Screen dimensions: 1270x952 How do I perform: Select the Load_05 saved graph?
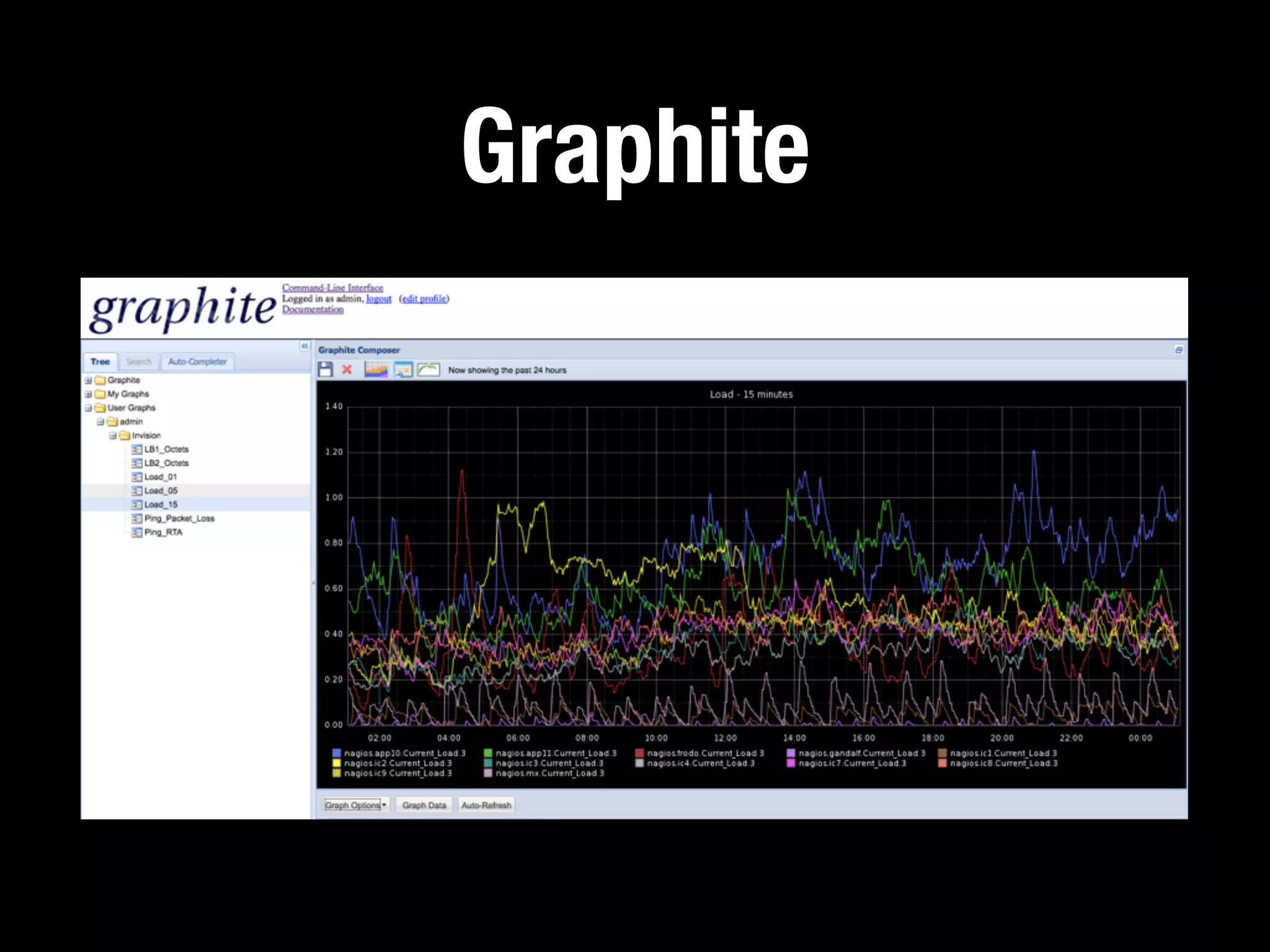click(x=161, y=491)
